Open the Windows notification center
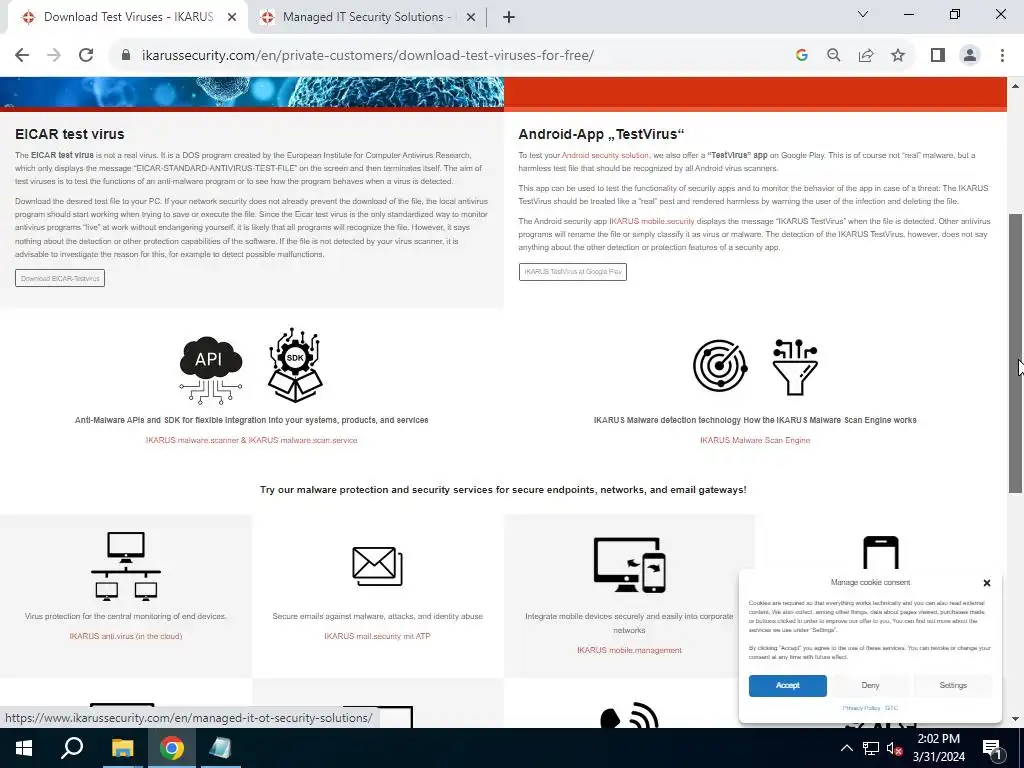This screenshot has width=1024, height=768. pyautogui.click(x=992, y=748)
